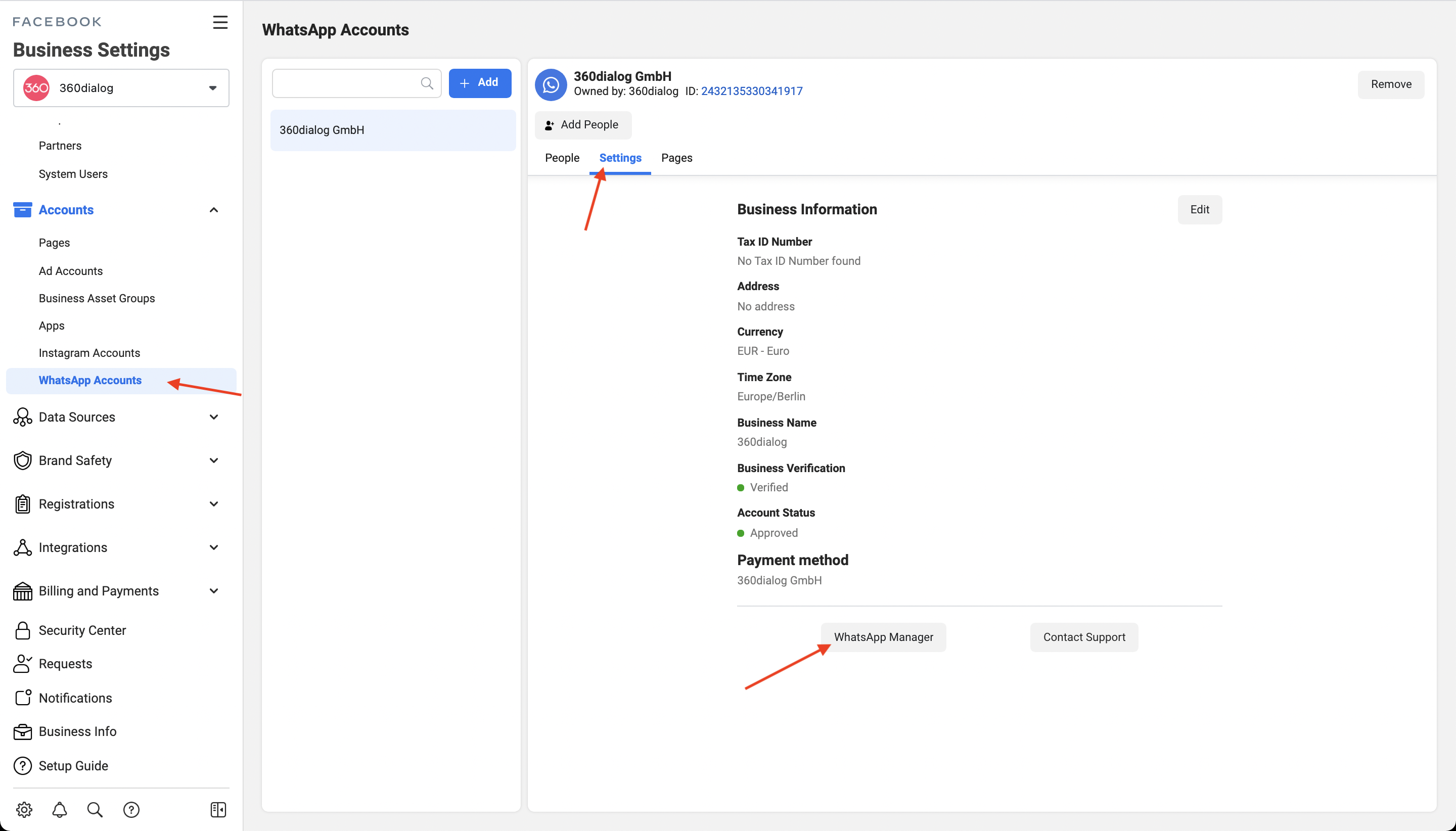Collapse sidebar using the panel toggle icon
The height and width of the screenshot is (831, 1456).
pyautogui.click(x=218, y=809)
